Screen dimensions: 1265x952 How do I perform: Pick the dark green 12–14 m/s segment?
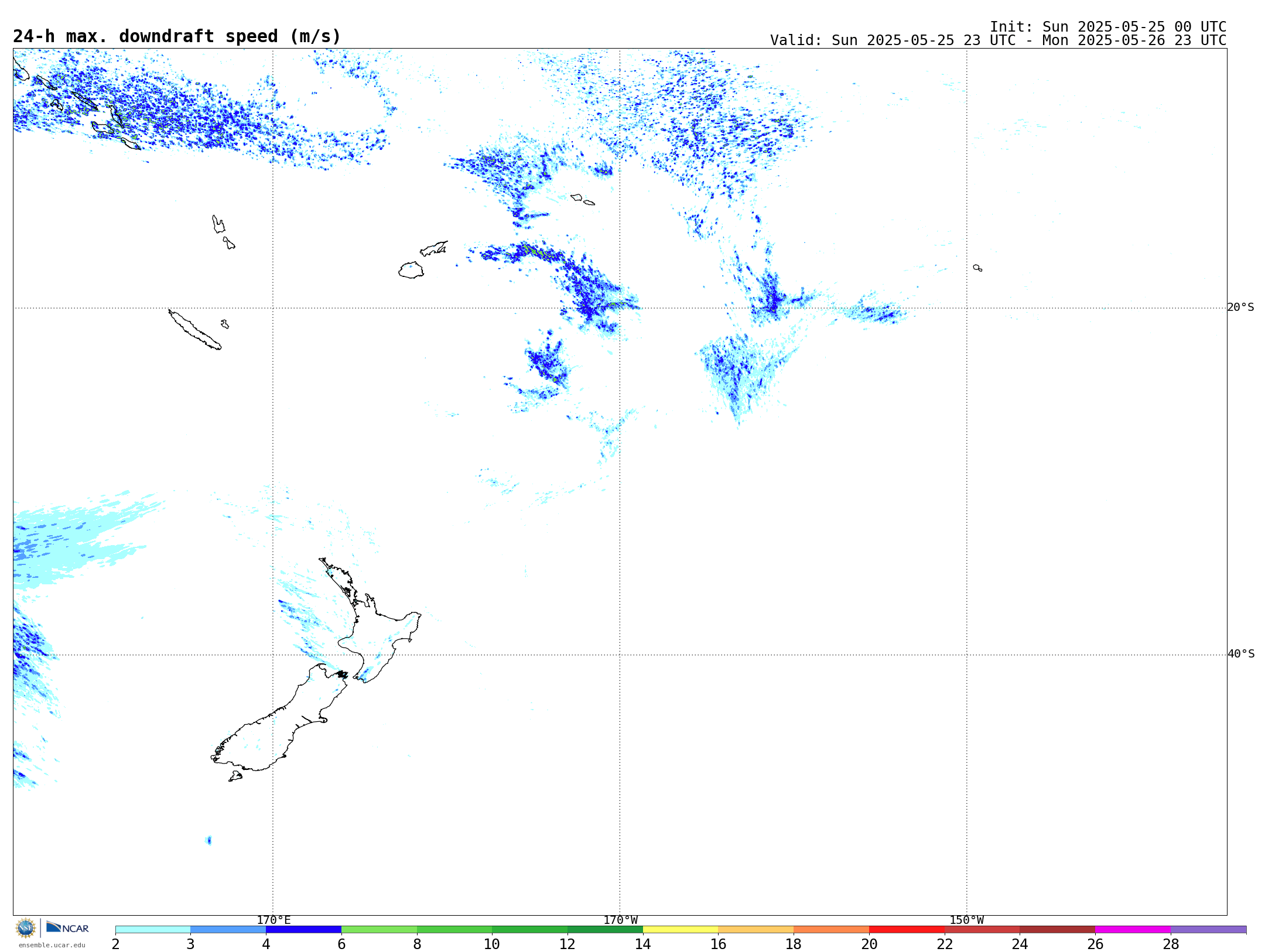tap(605, 930)
